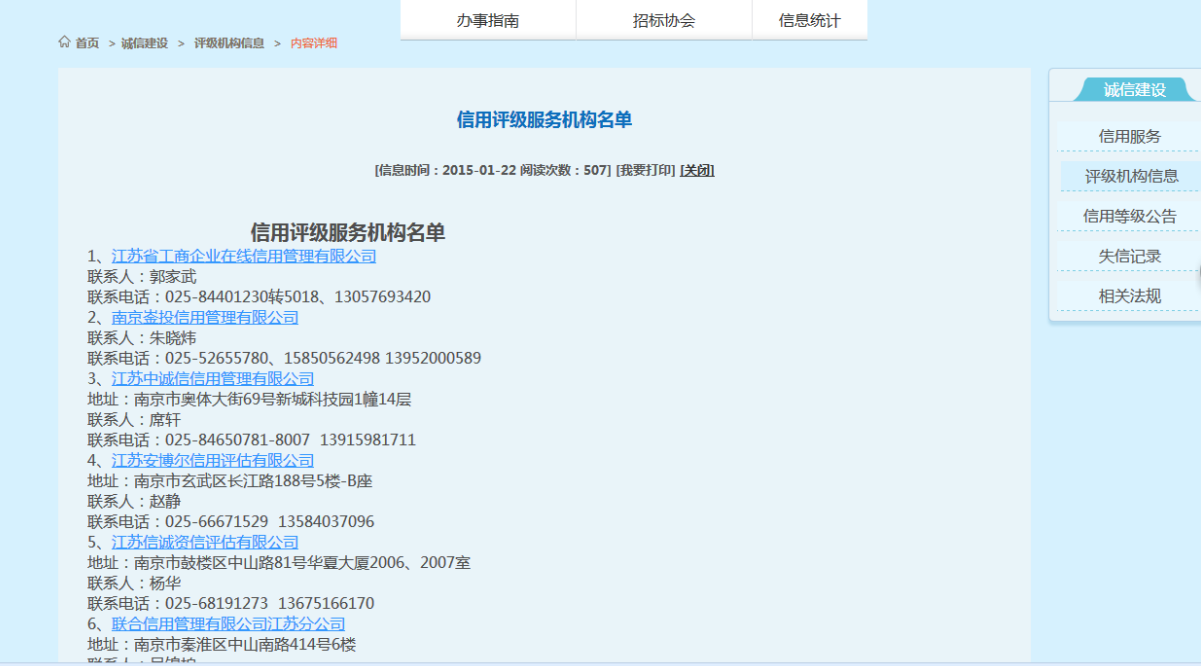The image size is (1201, 666).
Task: Click the 诚信建设 sidebar header tab
Action: (x=1134, y=90)
